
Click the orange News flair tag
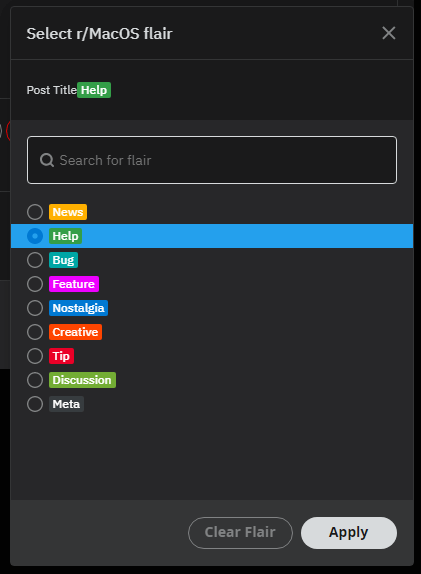[x=68, y=212]
